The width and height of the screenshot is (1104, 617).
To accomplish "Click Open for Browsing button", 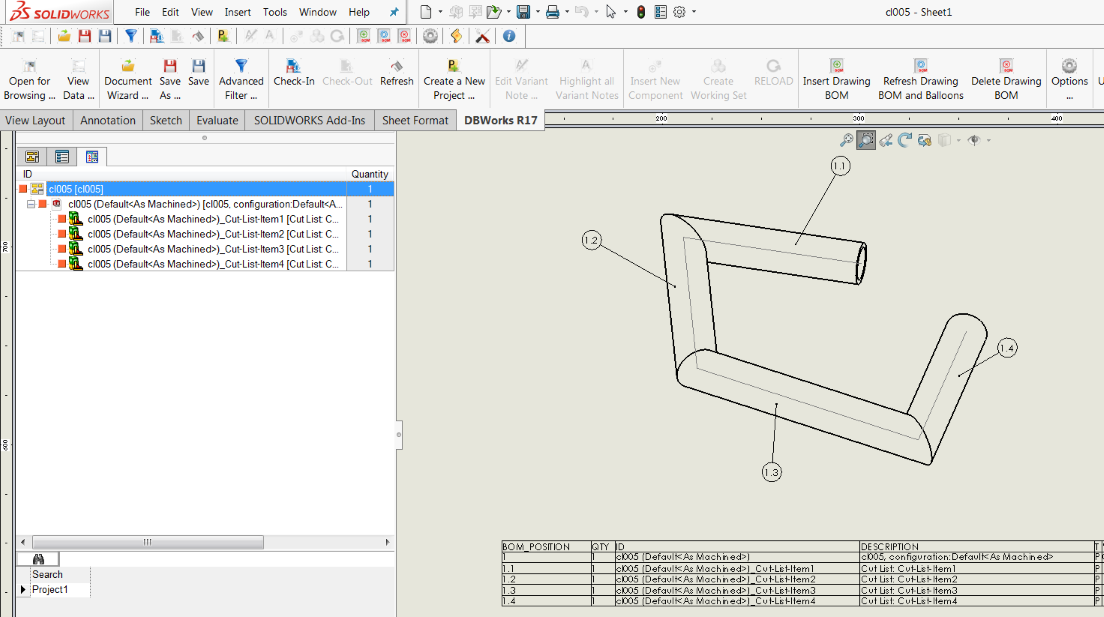I will click(x=29, y=79).
